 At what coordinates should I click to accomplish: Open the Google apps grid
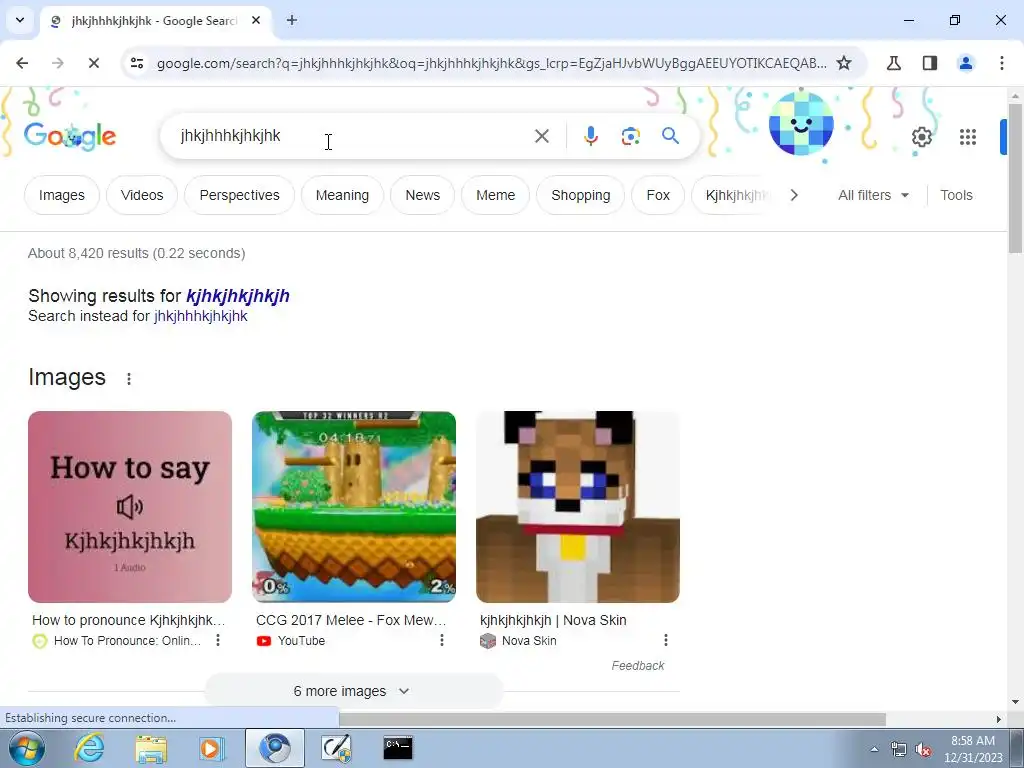point(967,136)
